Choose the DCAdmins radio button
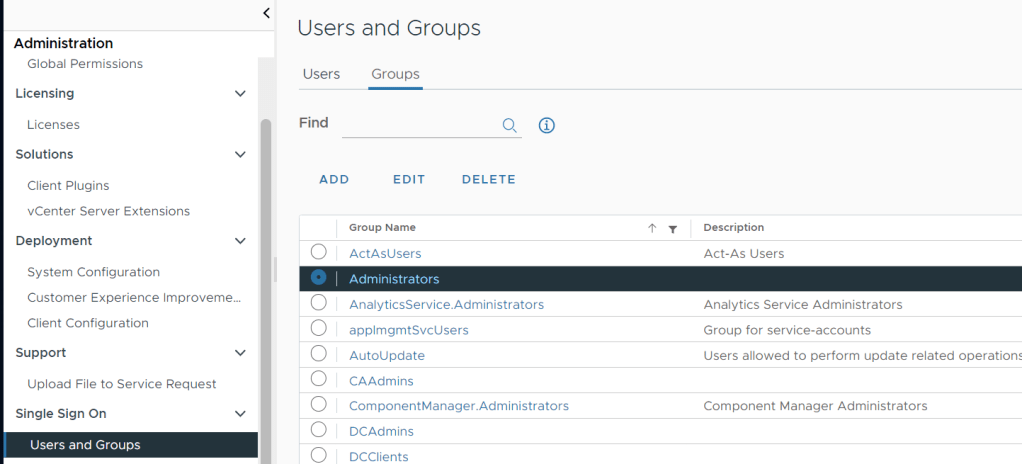 pyautogui.click(x=318, y=430)
